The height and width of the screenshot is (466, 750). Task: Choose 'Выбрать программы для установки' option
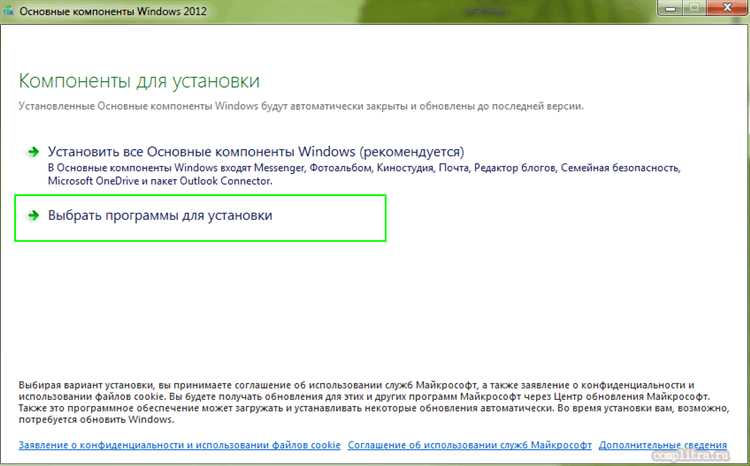click(x=160, y=216)
